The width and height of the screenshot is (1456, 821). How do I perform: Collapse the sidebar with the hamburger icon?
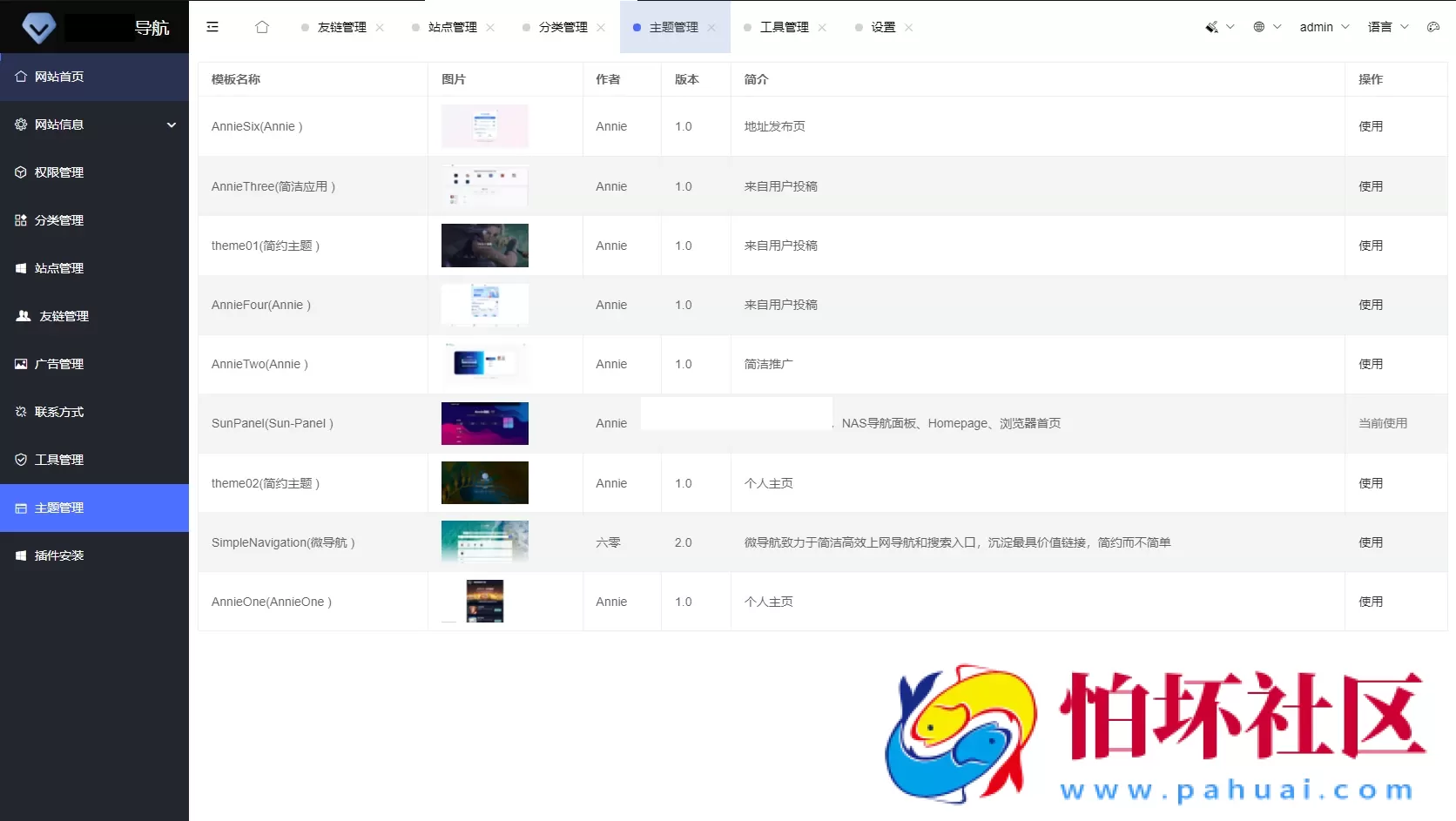tap(212, 27)
